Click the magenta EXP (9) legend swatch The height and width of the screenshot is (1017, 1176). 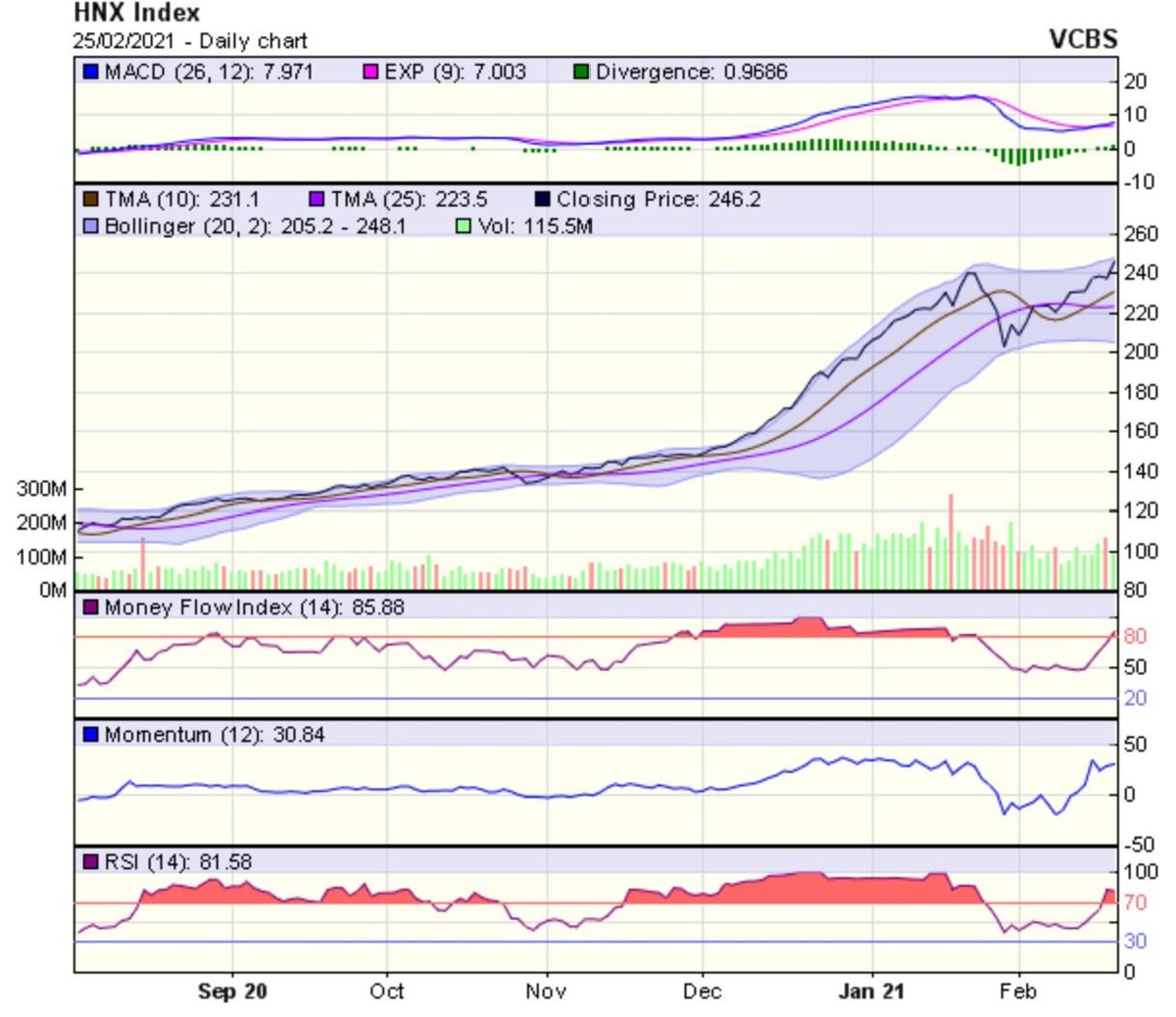pyautogui.click(x=371, y=73)
